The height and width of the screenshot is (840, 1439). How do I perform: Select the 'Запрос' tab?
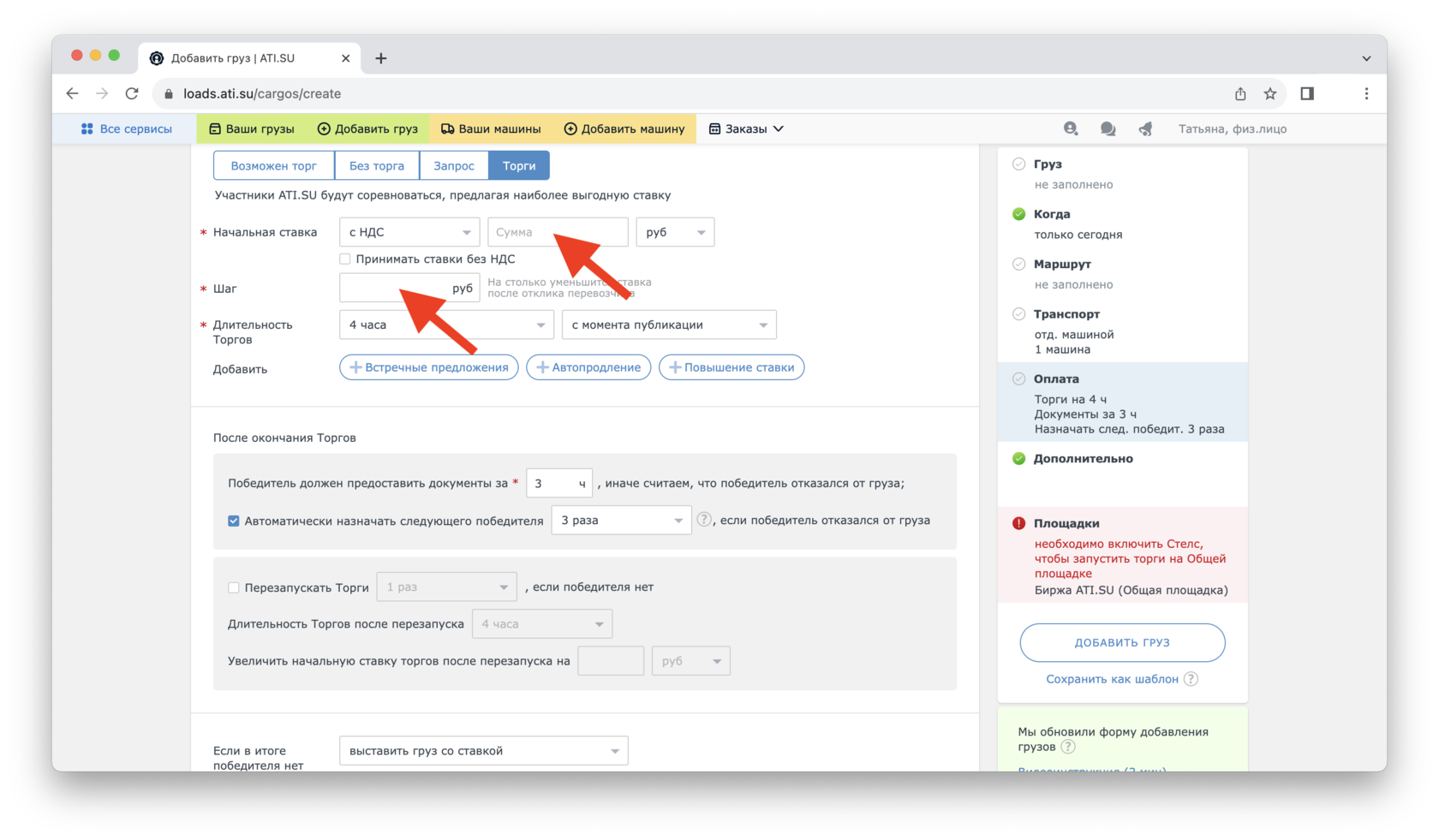454,165
